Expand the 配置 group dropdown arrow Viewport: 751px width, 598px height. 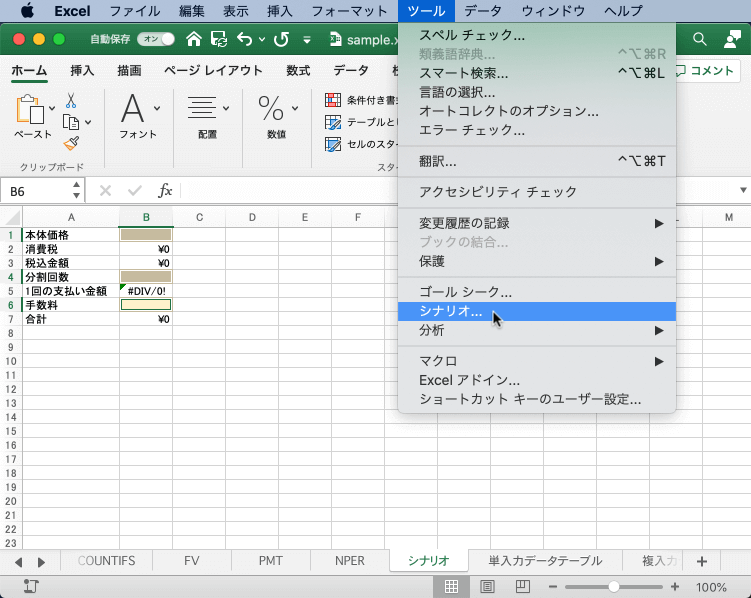226,108
